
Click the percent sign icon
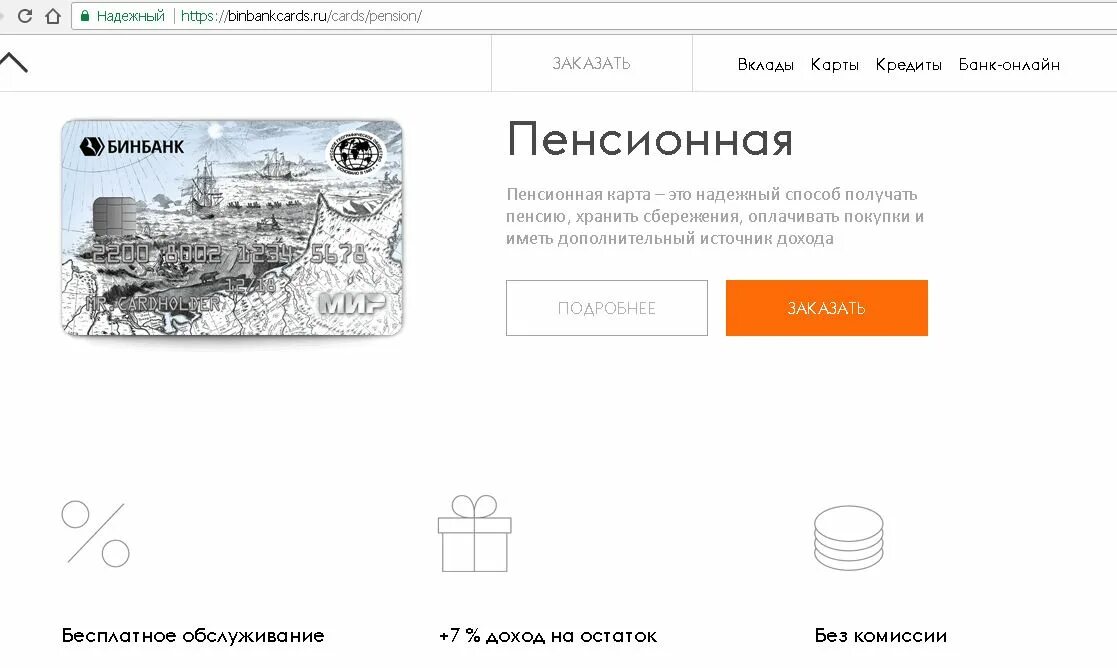[95, 534]
